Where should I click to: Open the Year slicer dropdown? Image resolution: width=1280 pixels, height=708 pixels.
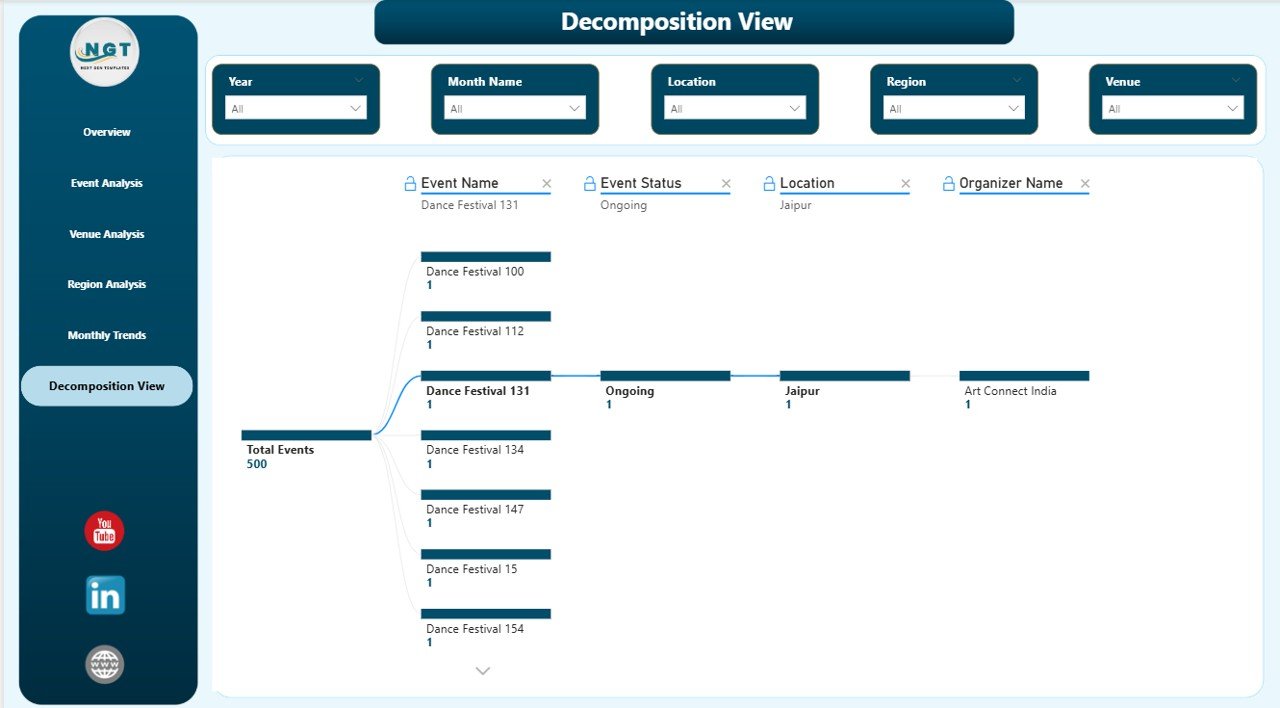coord(354,107)
